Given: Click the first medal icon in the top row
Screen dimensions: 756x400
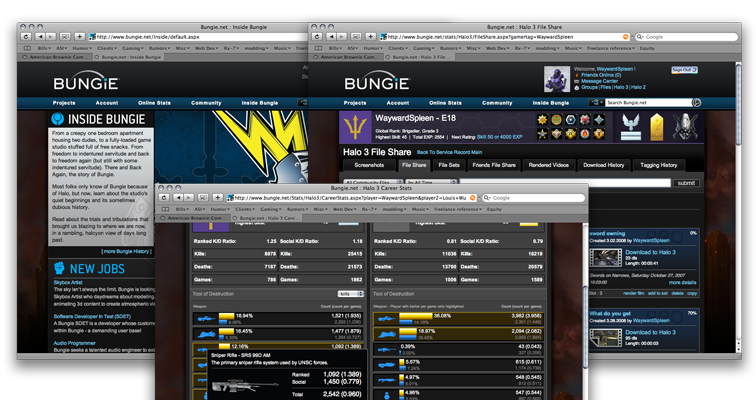Looking at the screenshot, I should coord(543,120).
